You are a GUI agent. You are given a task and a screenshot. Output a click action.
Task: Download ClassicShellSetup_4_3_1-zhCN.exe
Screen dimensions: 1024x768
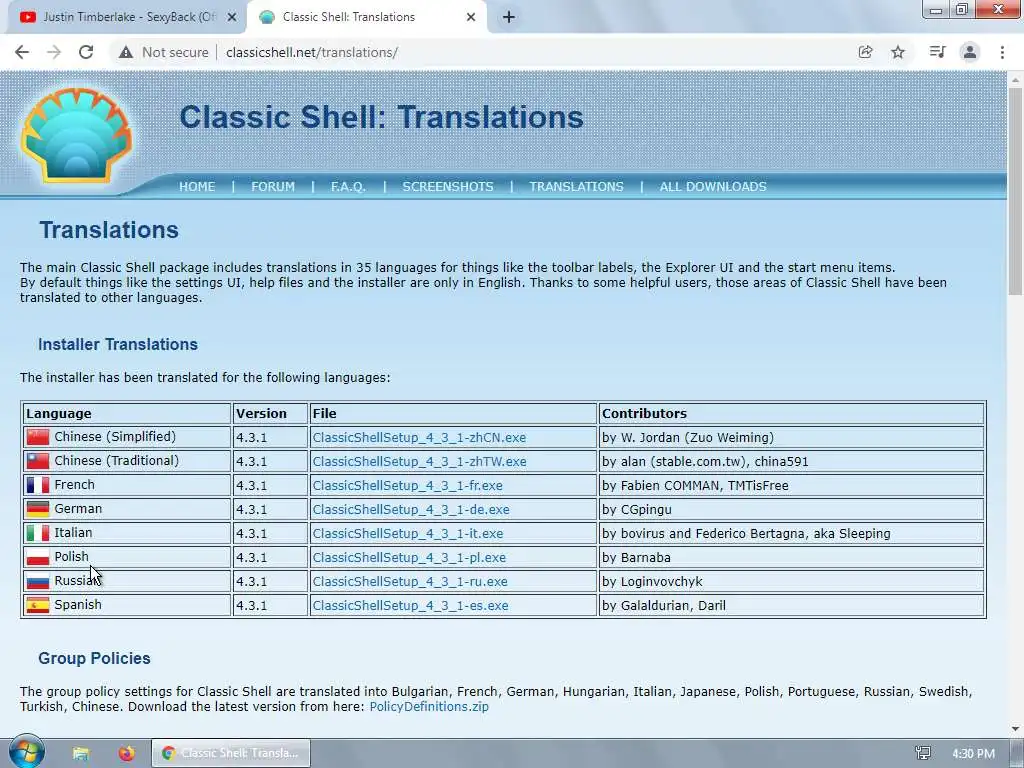(x=419, y=438)
